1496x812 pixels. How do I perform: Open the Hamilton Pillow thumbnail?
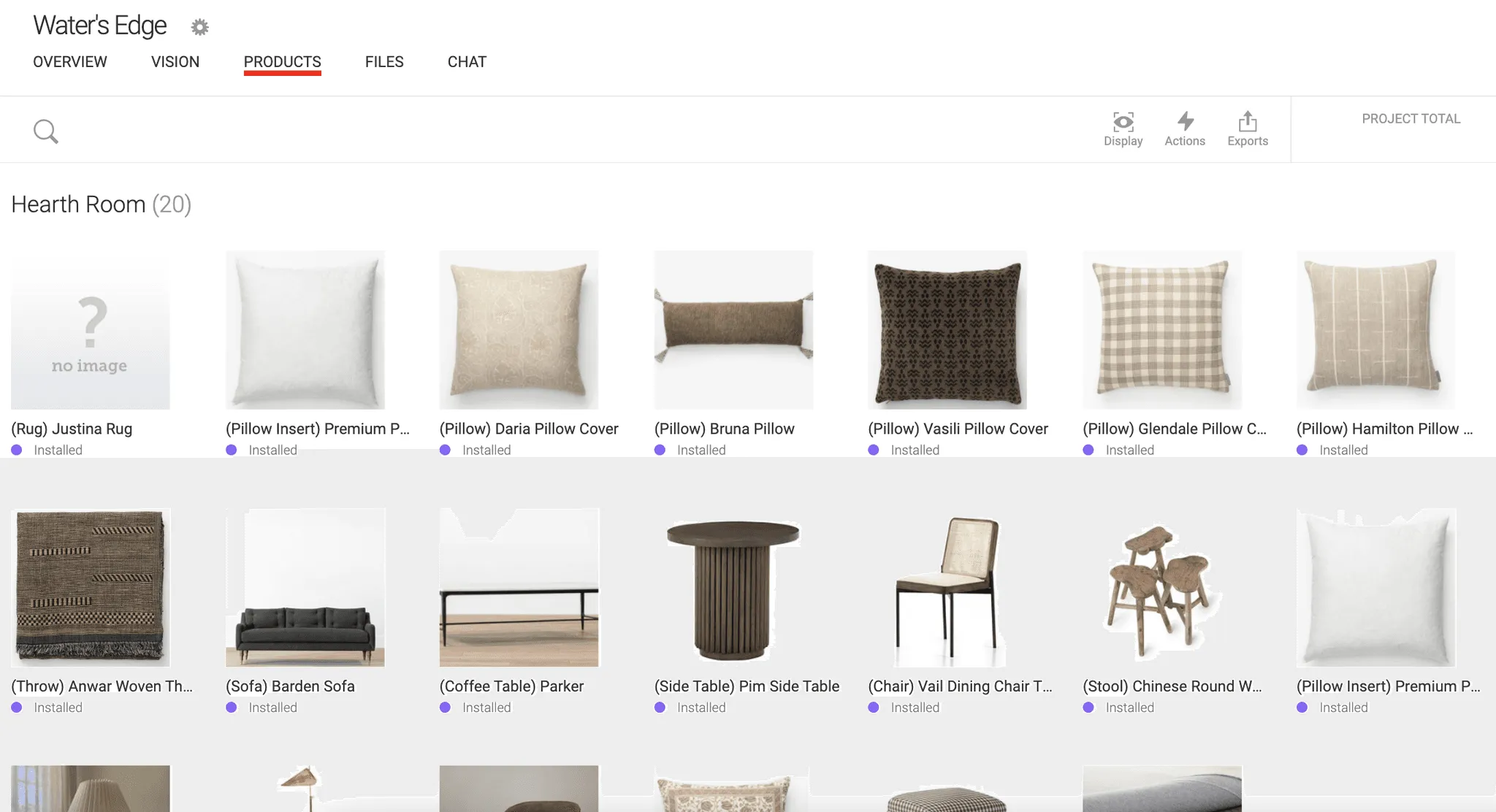1376,330
